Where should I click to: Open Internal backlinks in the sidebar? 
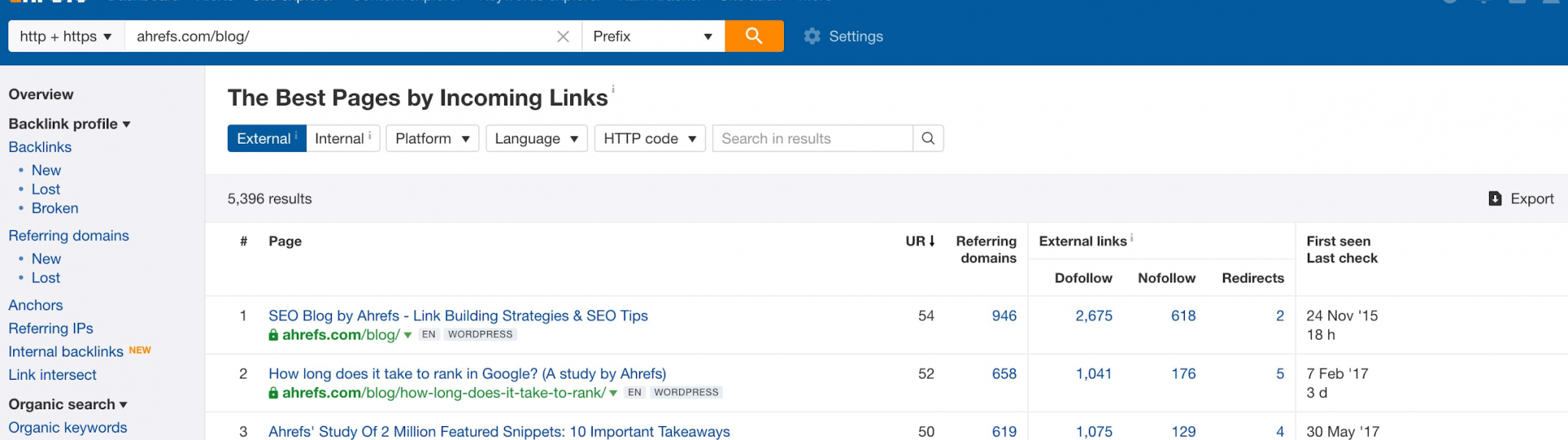[66, 352]
